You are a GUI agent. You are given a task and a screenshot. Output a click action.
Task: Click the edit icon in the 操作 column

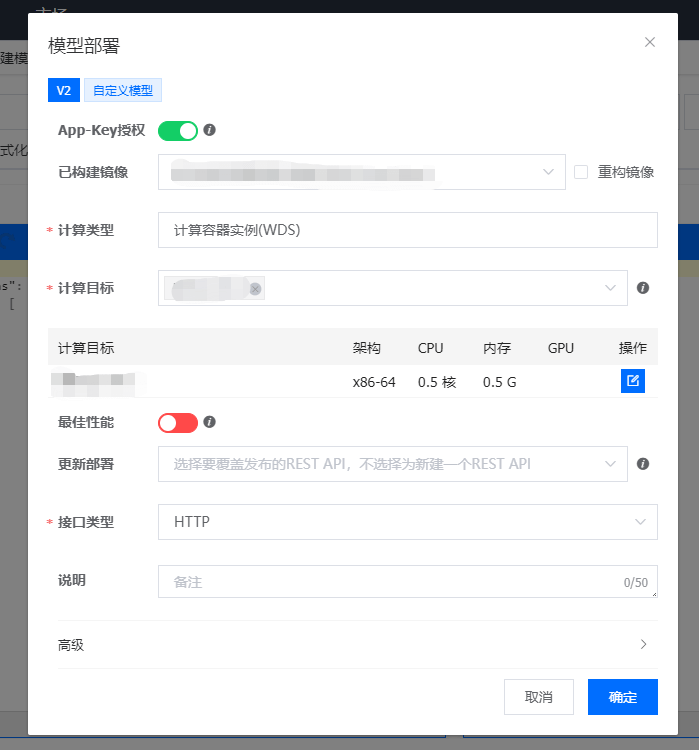point(632,381)
